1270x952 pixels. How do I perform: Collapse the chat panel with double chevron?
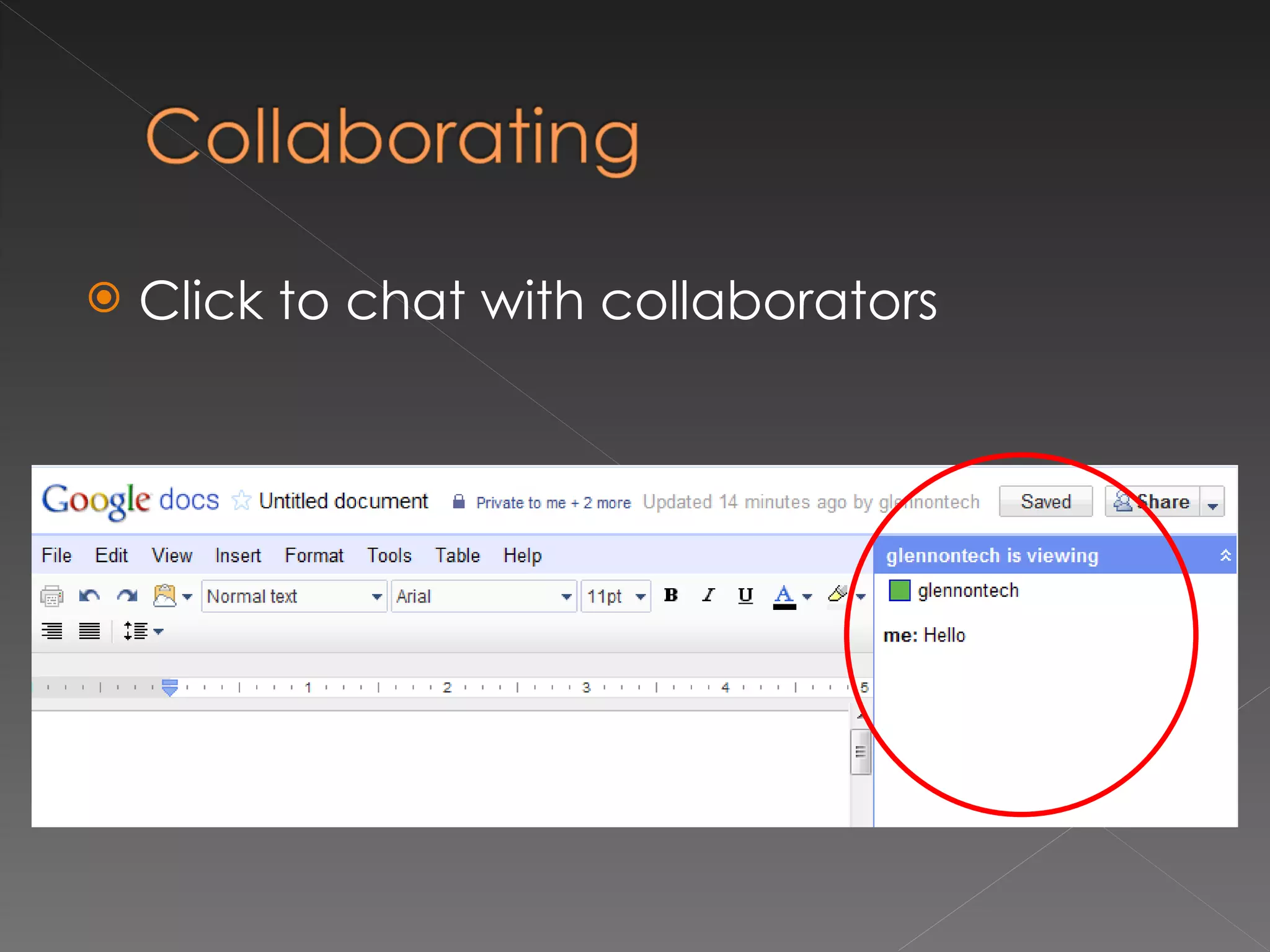click(x=1225, y=555)
